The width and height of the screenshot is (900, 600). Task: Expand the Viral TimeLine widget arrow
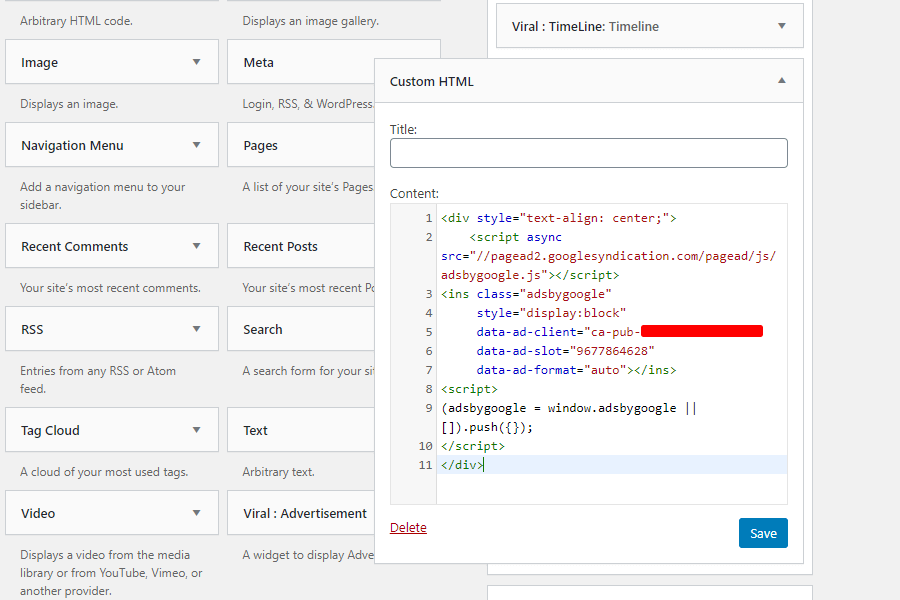782,26
